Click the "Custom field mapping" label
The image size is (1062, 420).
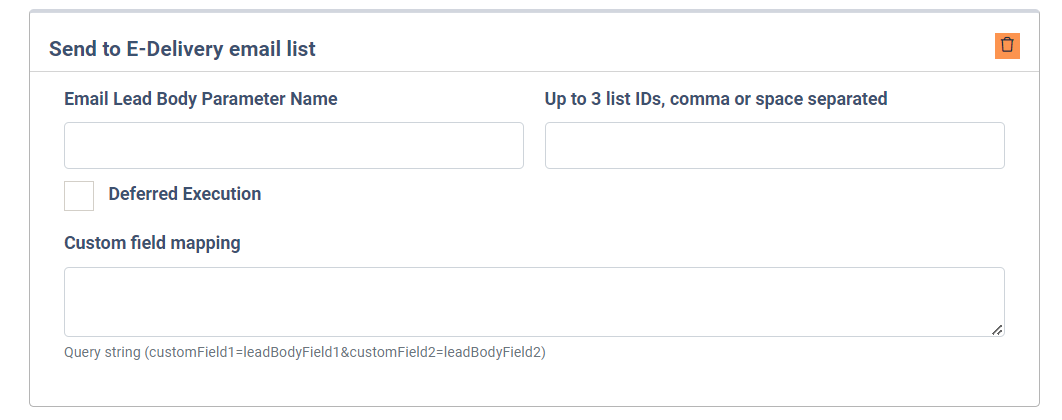point(152,243)
